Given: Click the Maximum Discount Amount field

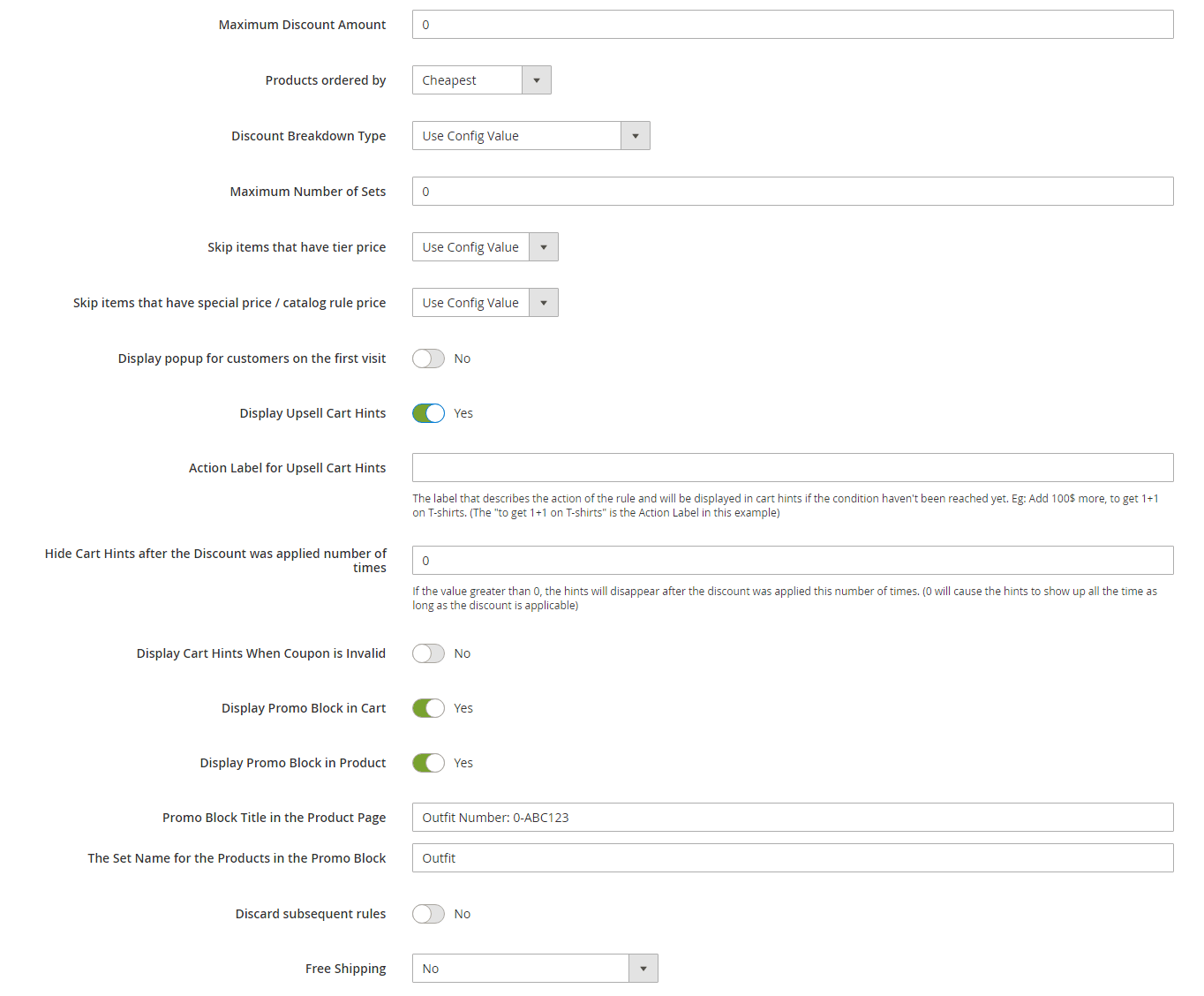Looking at the screenshot, I should pos(793,25).
